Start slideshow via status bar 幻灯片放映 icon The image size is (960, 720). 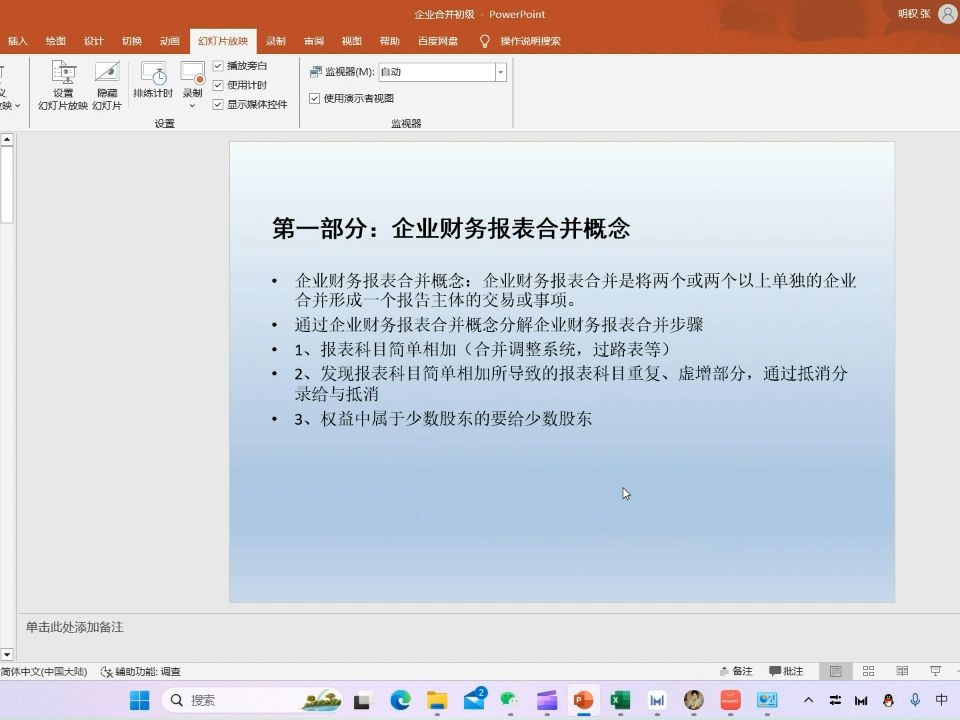click(935, 671)
